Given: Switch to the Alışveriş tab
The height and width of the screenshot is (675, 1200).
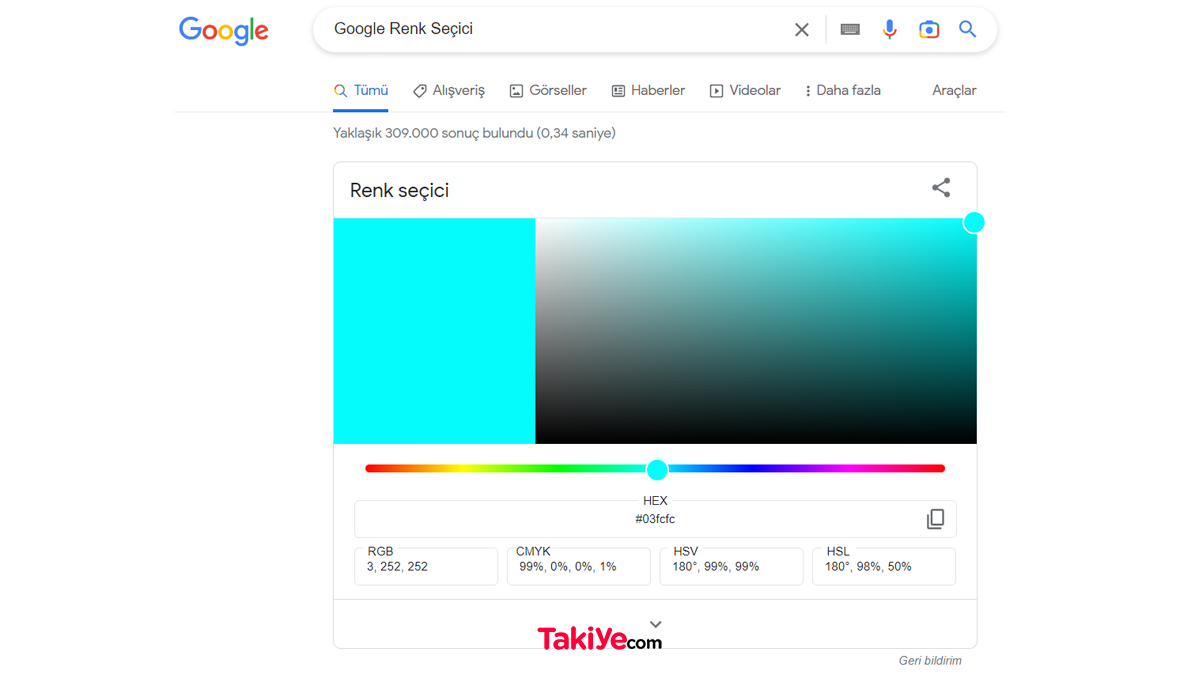Looking at the screenshot, I should (x=449, y=90).
